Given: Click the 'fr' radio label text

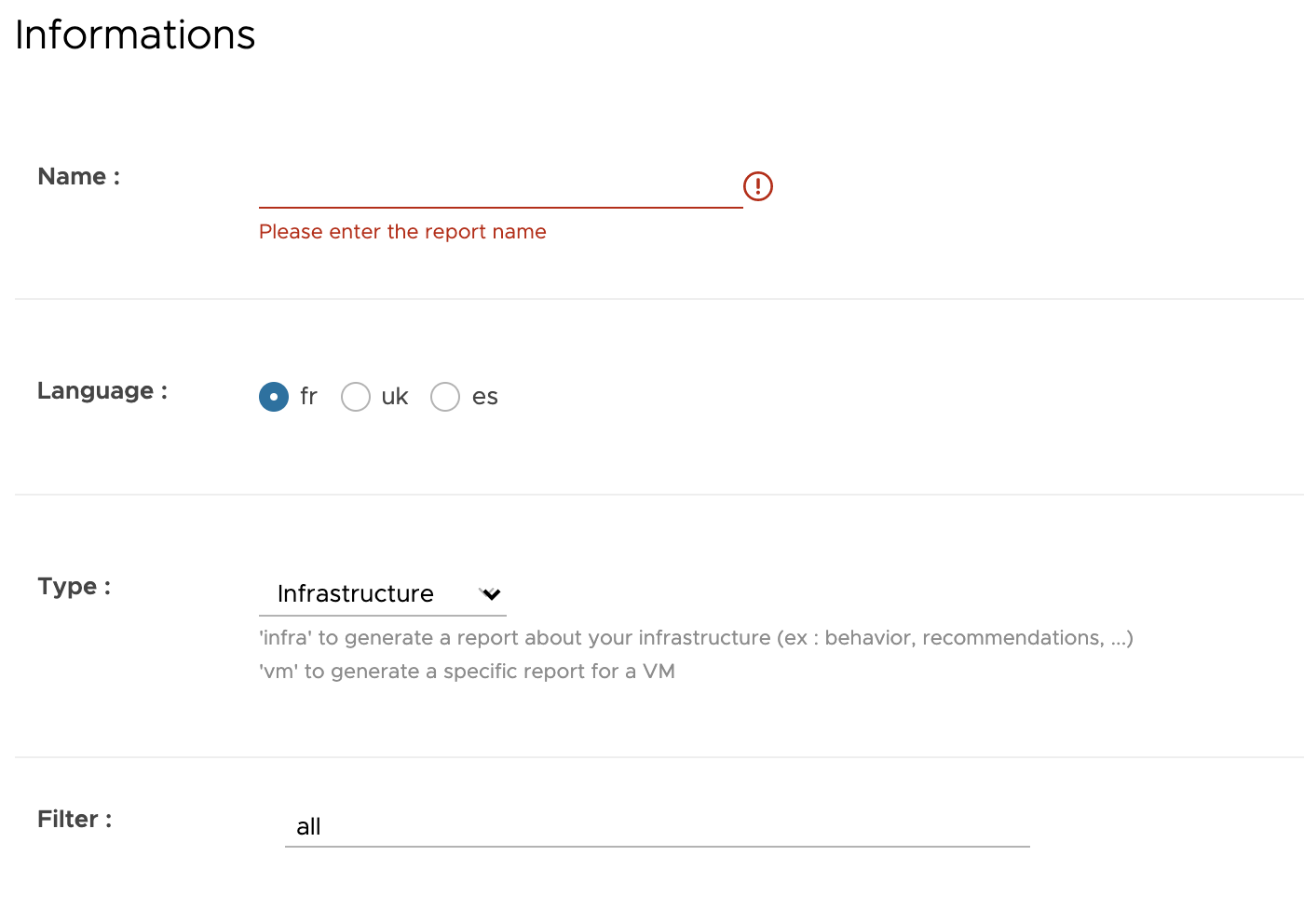Looking at the screenshot, I should [x=308, y=397].
